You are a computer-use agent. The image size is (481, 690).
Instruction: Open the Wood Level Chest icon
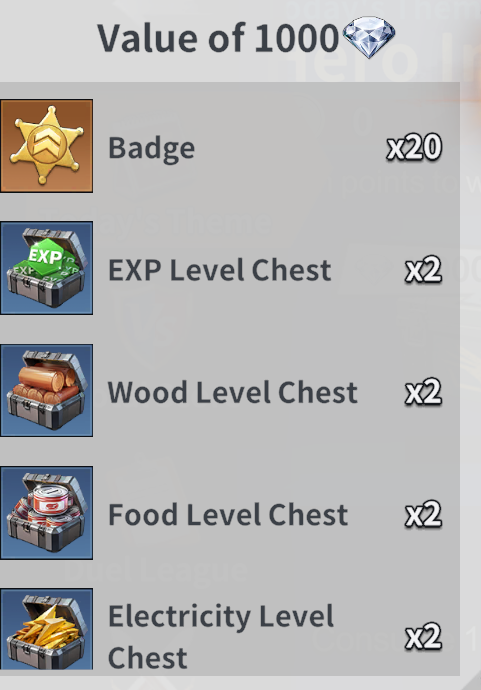tap(46, 390)
